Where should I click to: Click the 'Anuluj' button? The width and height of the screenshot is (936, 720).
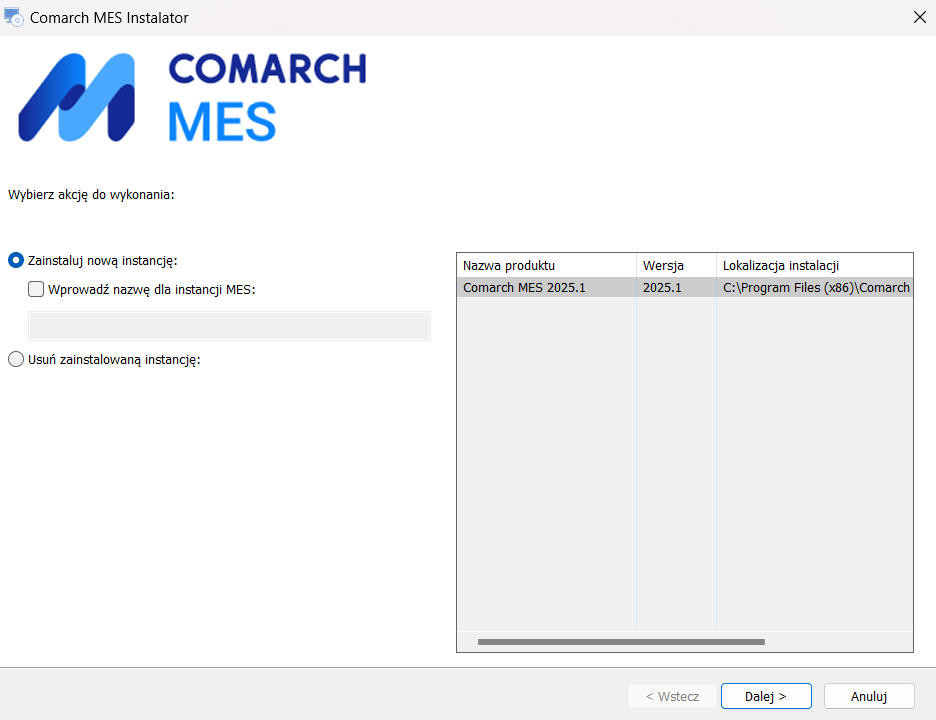pyautogui.click(x=869, y=696)
